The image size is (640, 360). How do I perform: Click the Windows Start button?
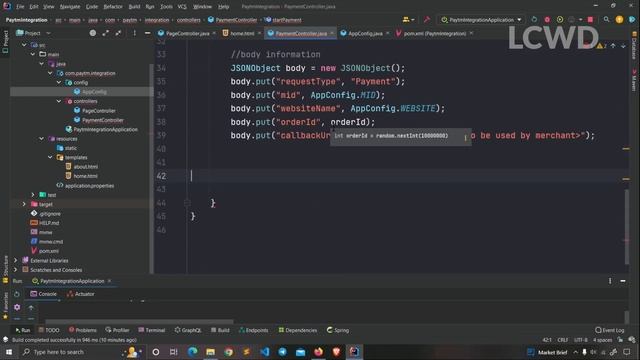(x=9, y=352)
